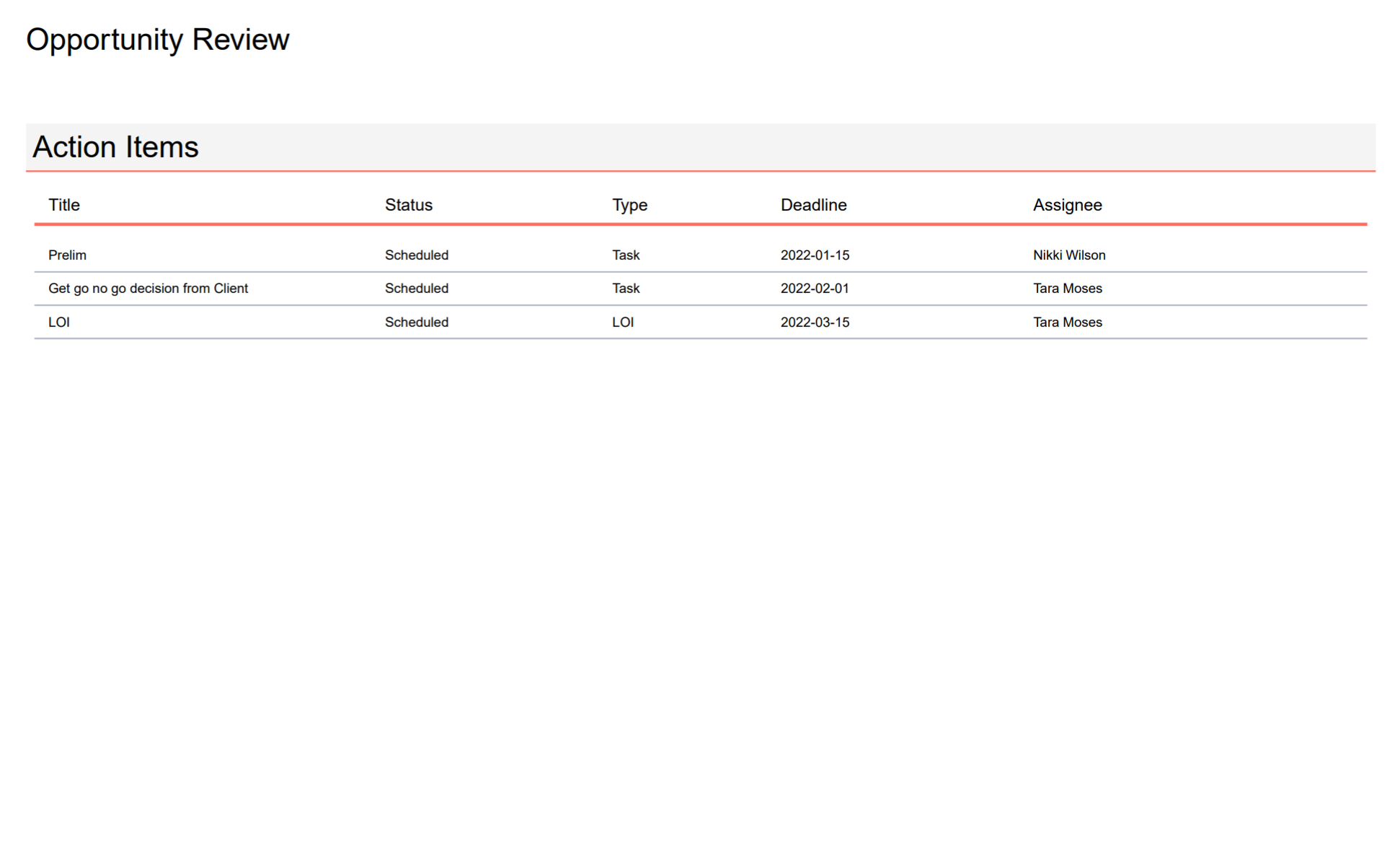
Task: Click LOI type cell in last row
Action: coord(623,322)
